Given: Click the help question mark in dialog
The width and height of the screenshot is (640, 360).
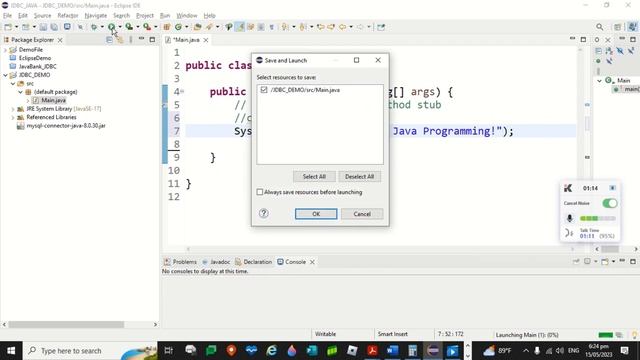Looking at the screenshot, I should (264, 213).
